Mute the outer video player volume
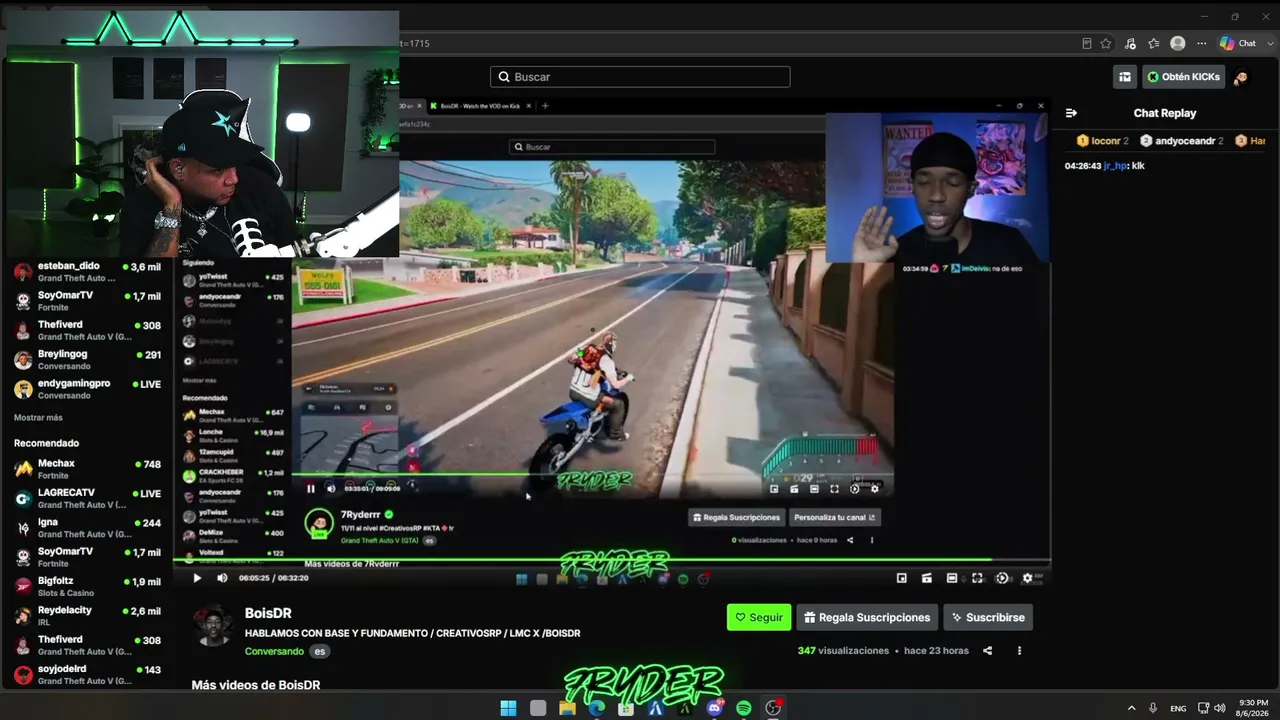This screenshot has height=720, width=1280. coord(222,578)
